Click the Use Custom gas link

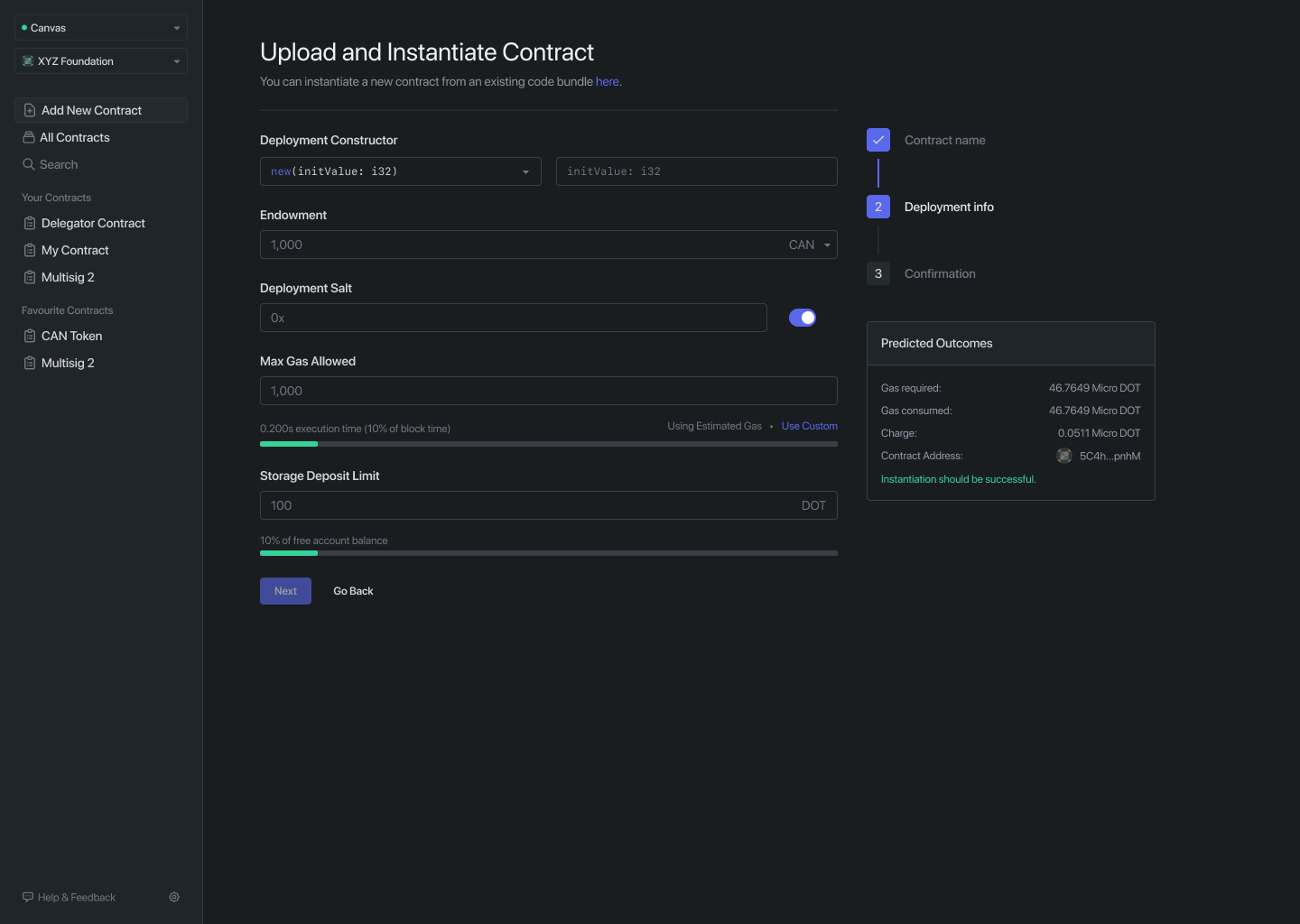pos(809,425)
